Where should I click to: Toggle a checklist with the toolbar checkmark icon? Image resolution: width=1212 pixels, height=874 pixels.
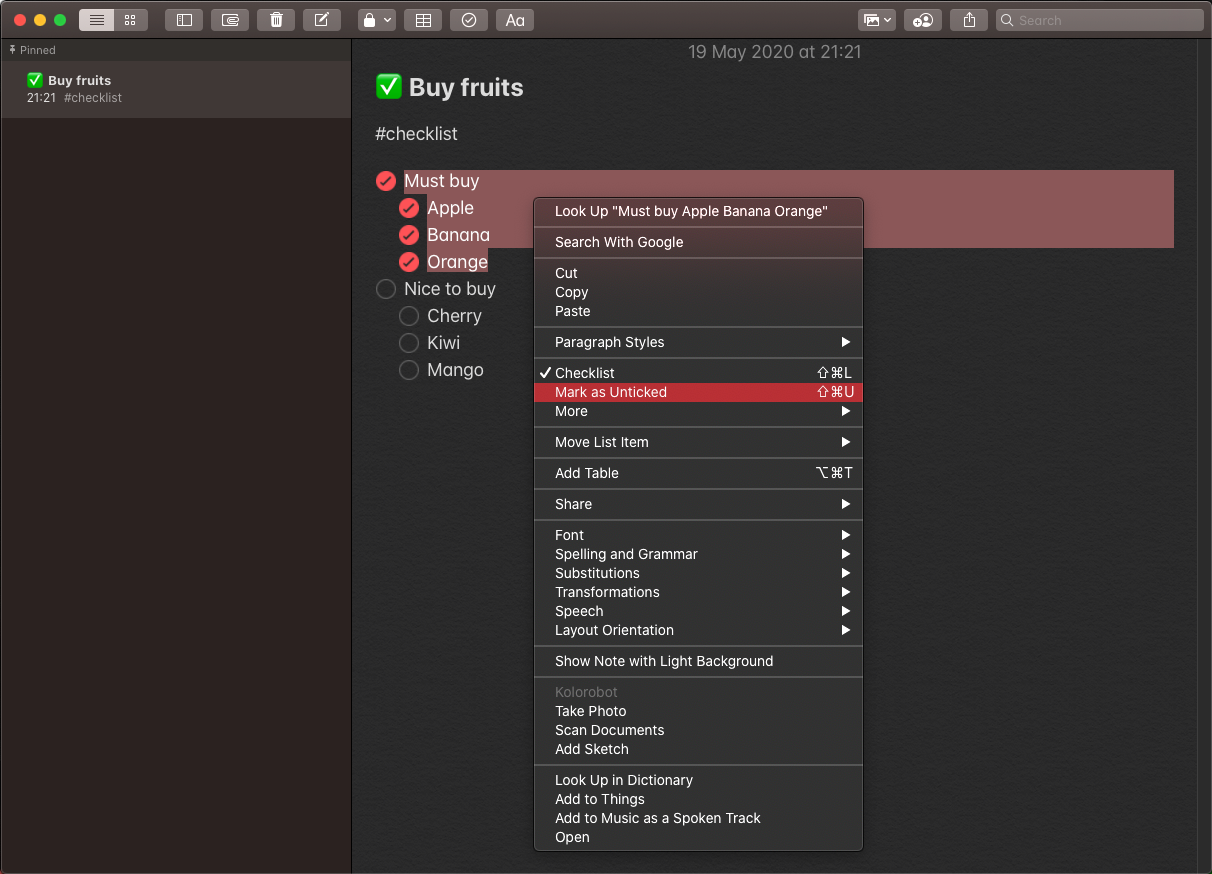(468, 20)
